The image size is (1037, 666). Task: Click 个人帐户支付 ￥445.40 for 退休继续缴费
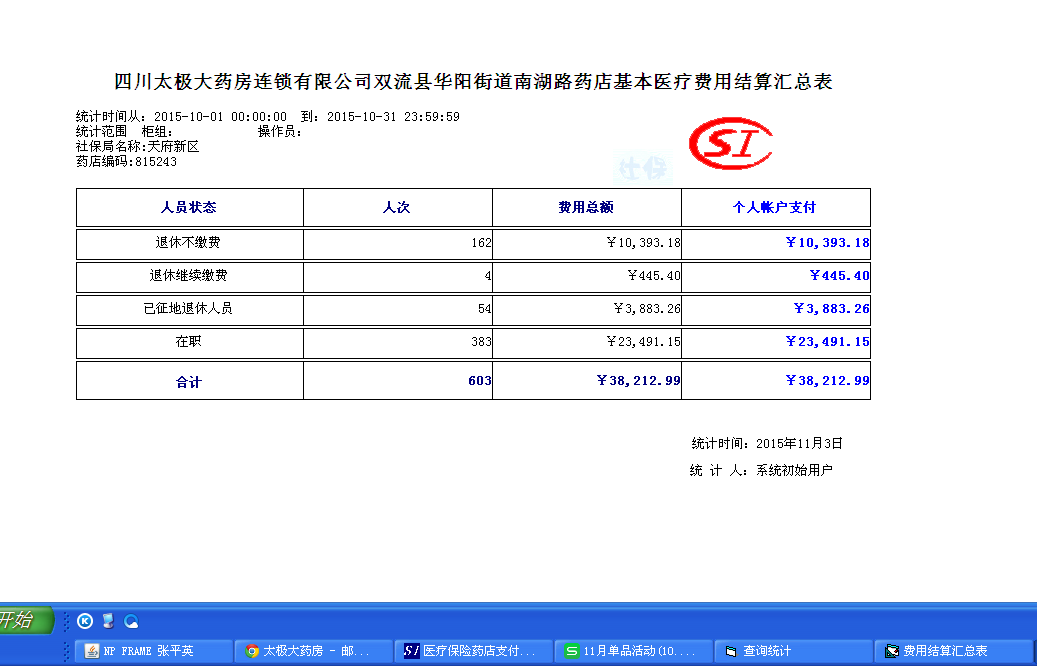tap(839, 276)
